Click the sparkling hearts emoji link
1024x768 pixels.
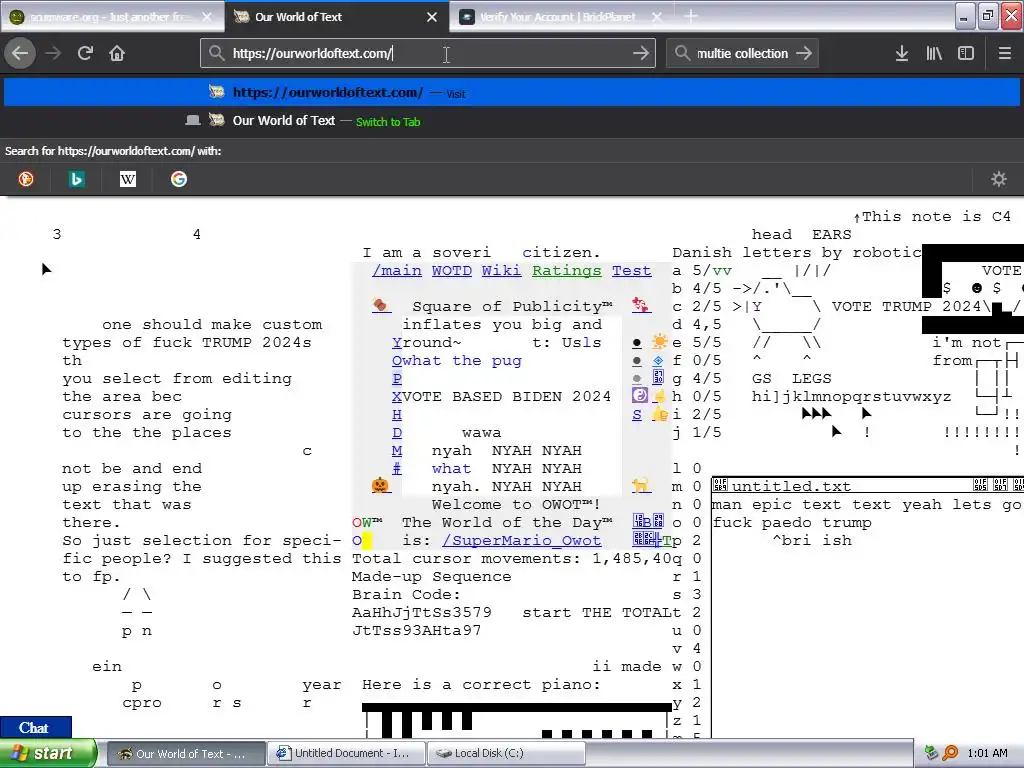[641, 305]
